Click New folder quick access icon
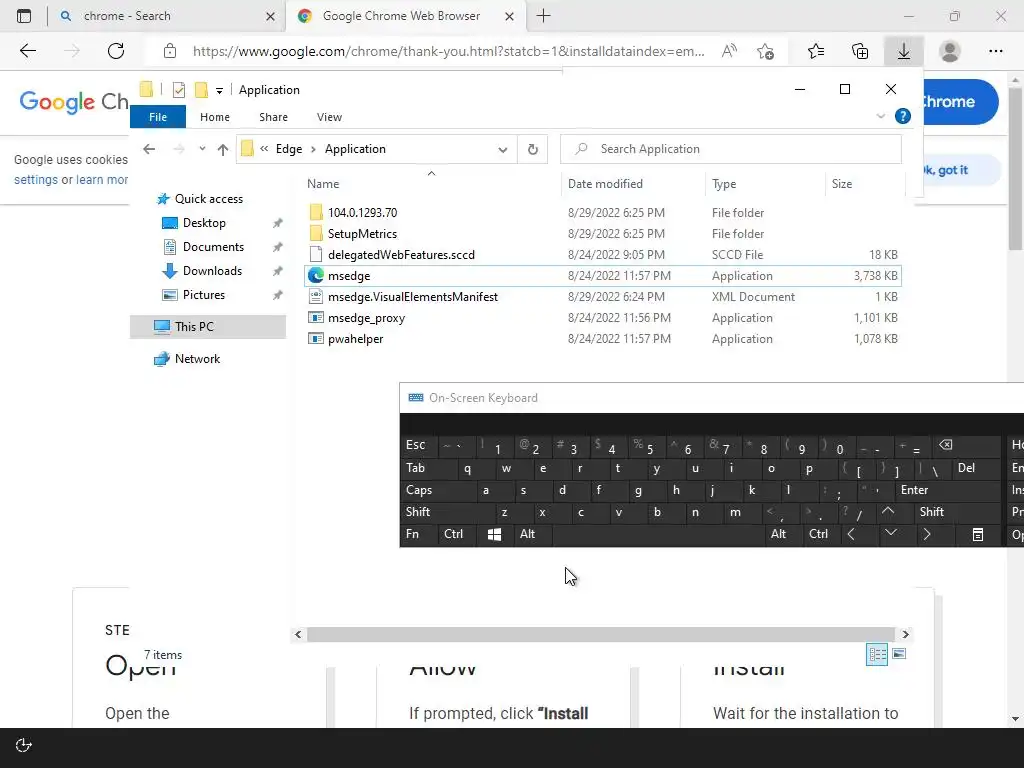 click(201, 90)
